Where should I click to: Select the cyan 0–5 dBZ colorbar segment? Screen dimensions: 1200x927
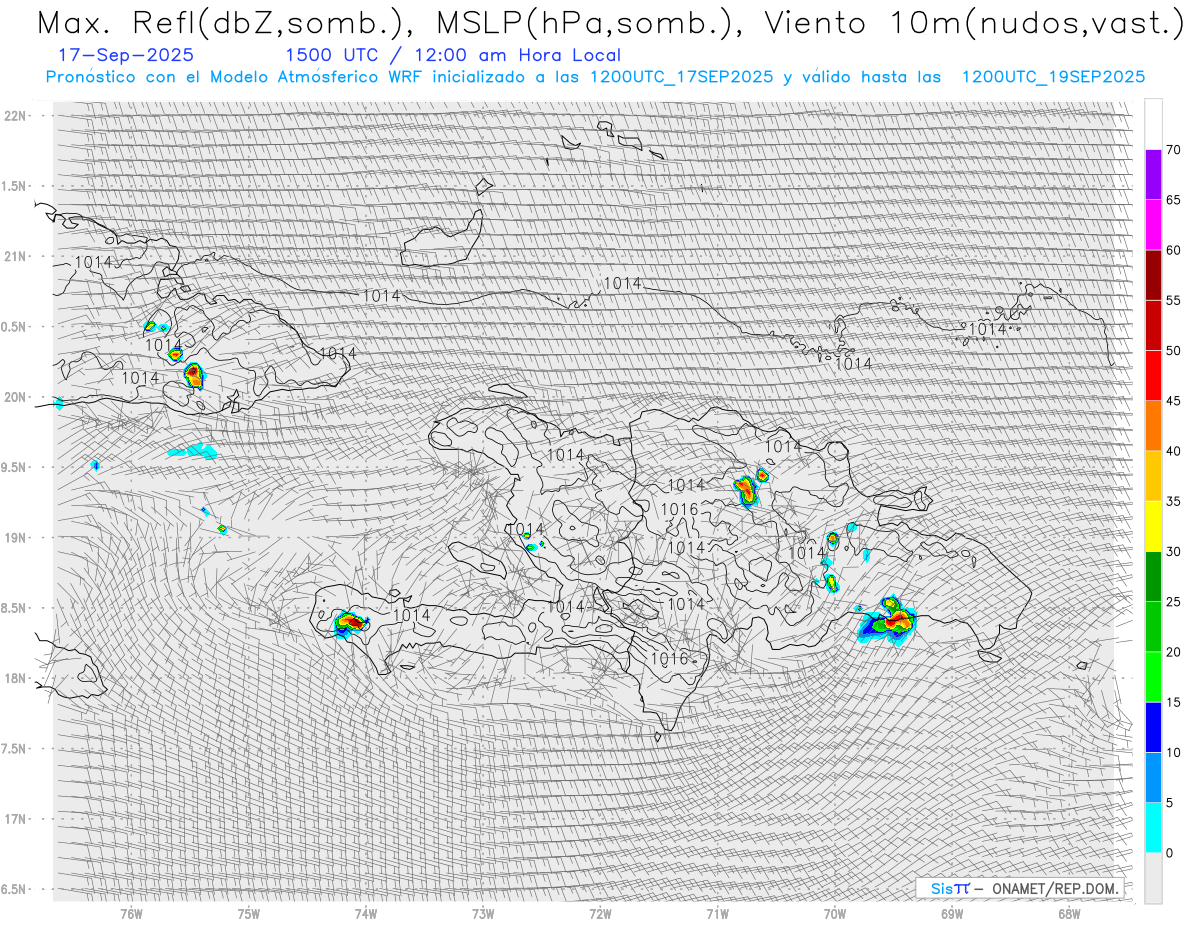[x=1153, y=827]
